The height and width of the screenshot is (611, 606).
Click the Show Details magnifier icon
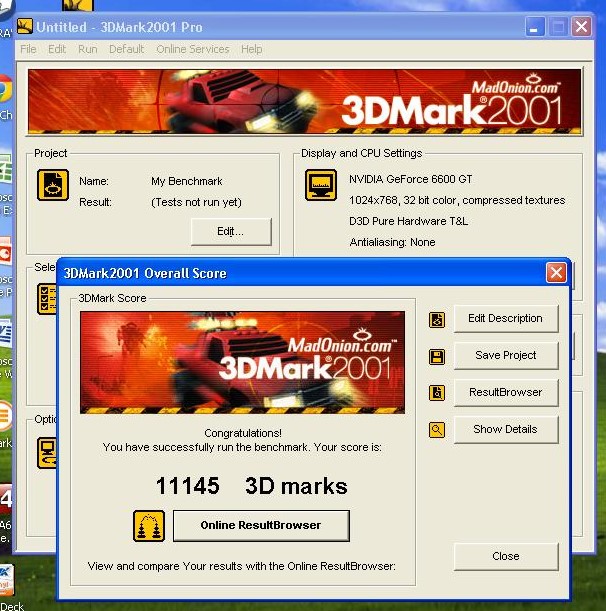click(x=436, y=430)
